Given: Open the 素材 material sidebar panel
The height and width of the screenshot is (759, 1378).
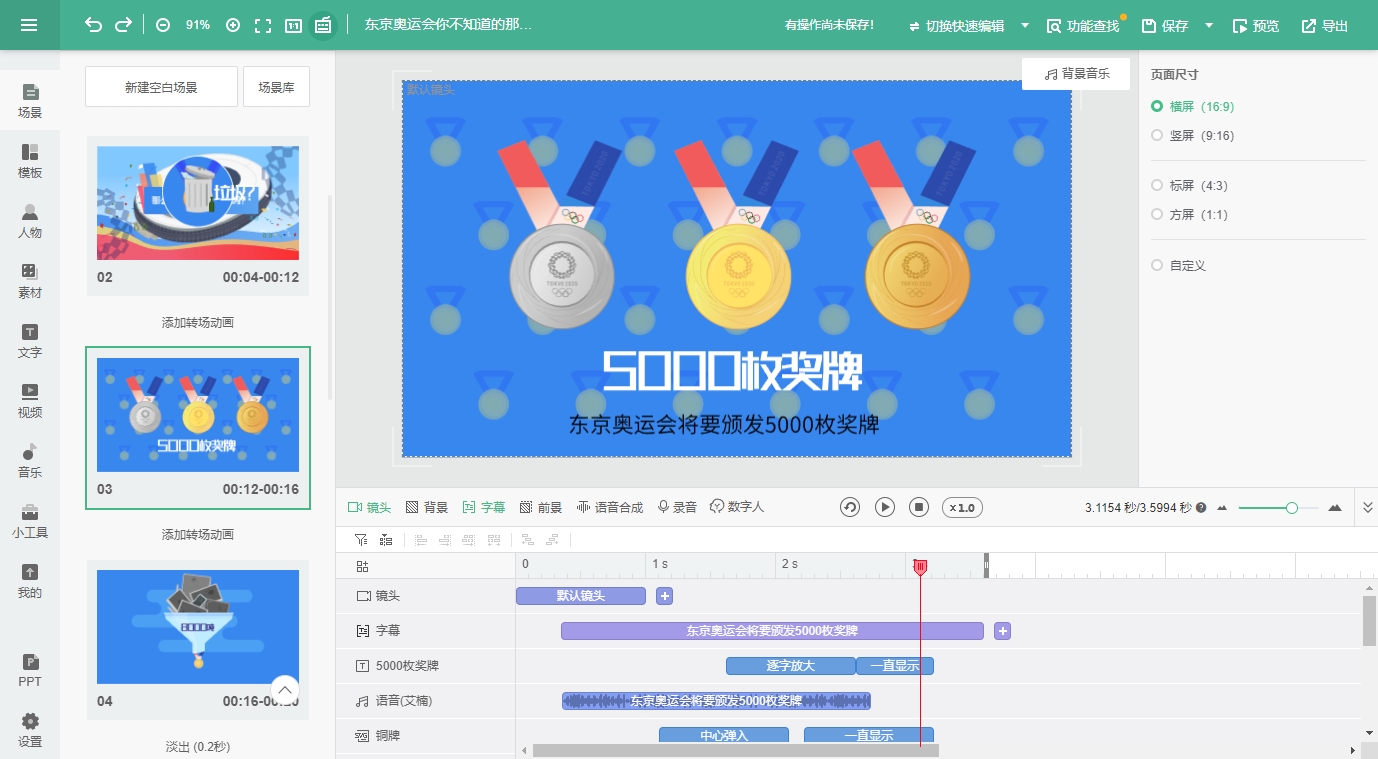Looking at the screenshot, I should click(30, 281).
